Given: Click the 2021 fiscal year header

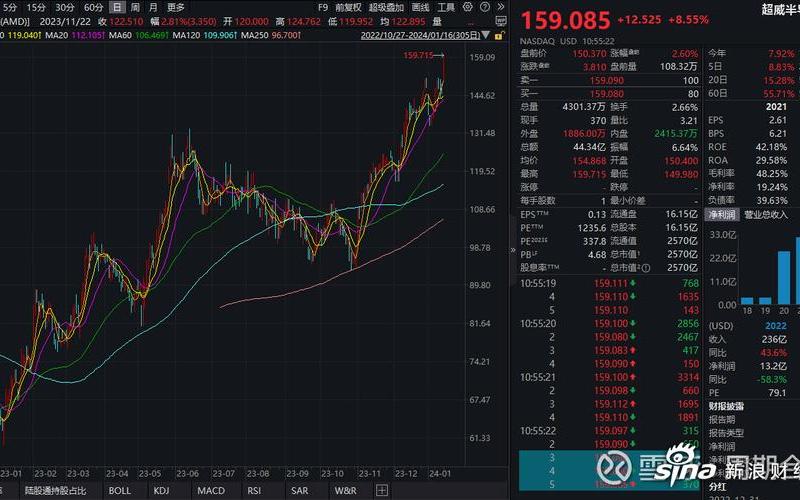Looking at the screenshot, I should (776, 107).
